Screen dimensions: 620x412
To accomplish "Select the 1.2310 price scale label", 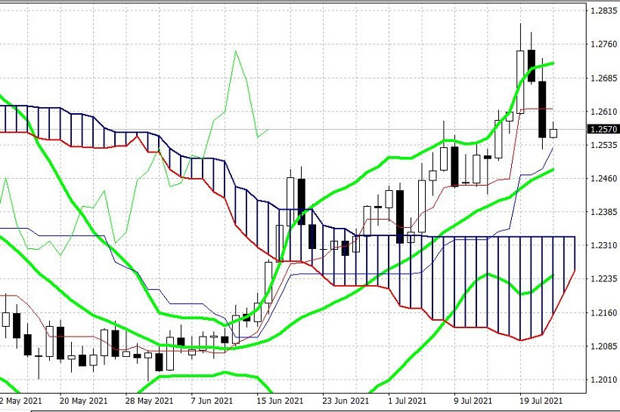I will coord(603,245).
